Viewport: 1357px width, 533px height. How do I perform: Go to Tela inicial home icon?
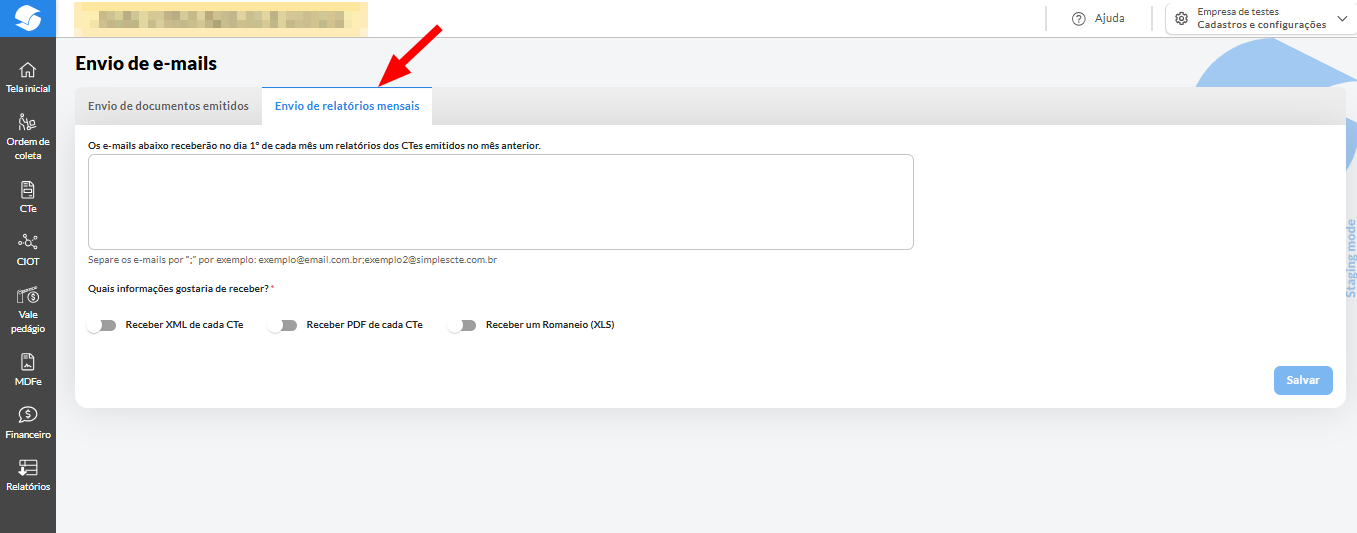pyautogui.click(x=28, y=77)
